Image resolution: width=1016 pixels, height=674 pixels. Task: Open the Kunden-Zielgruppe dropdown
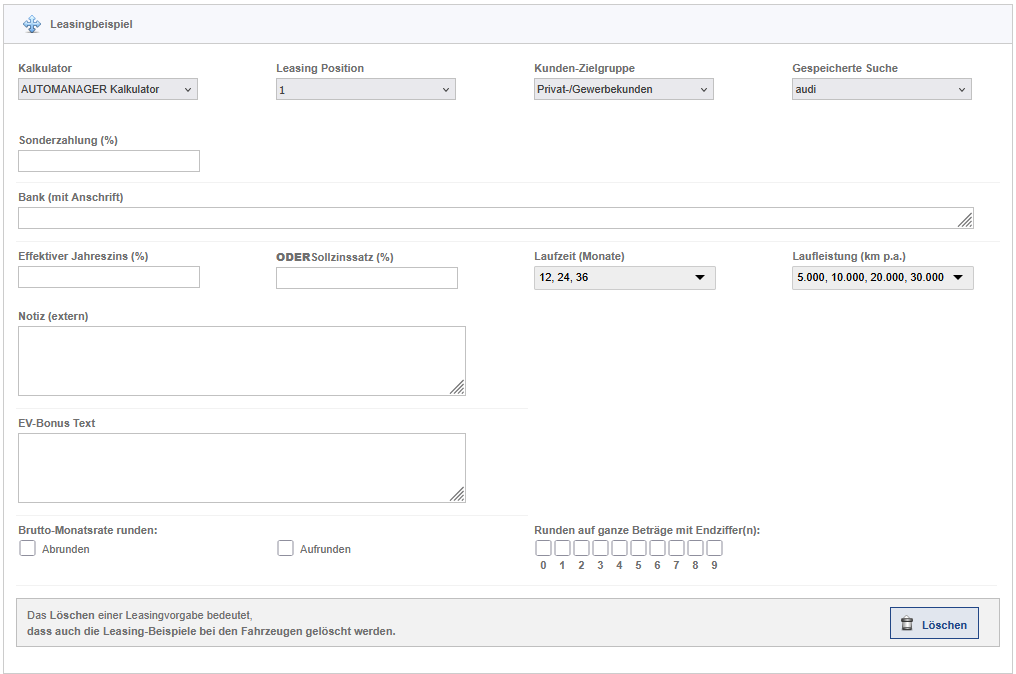[x=623, y=89]
